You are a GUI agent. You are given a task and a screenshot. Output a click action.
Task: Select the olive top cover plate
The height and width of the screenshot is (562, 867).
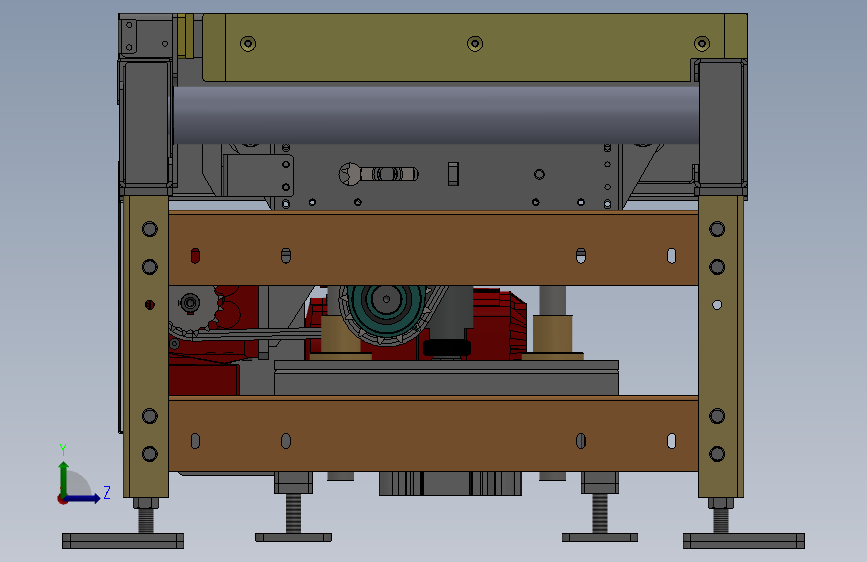point(474,48)
